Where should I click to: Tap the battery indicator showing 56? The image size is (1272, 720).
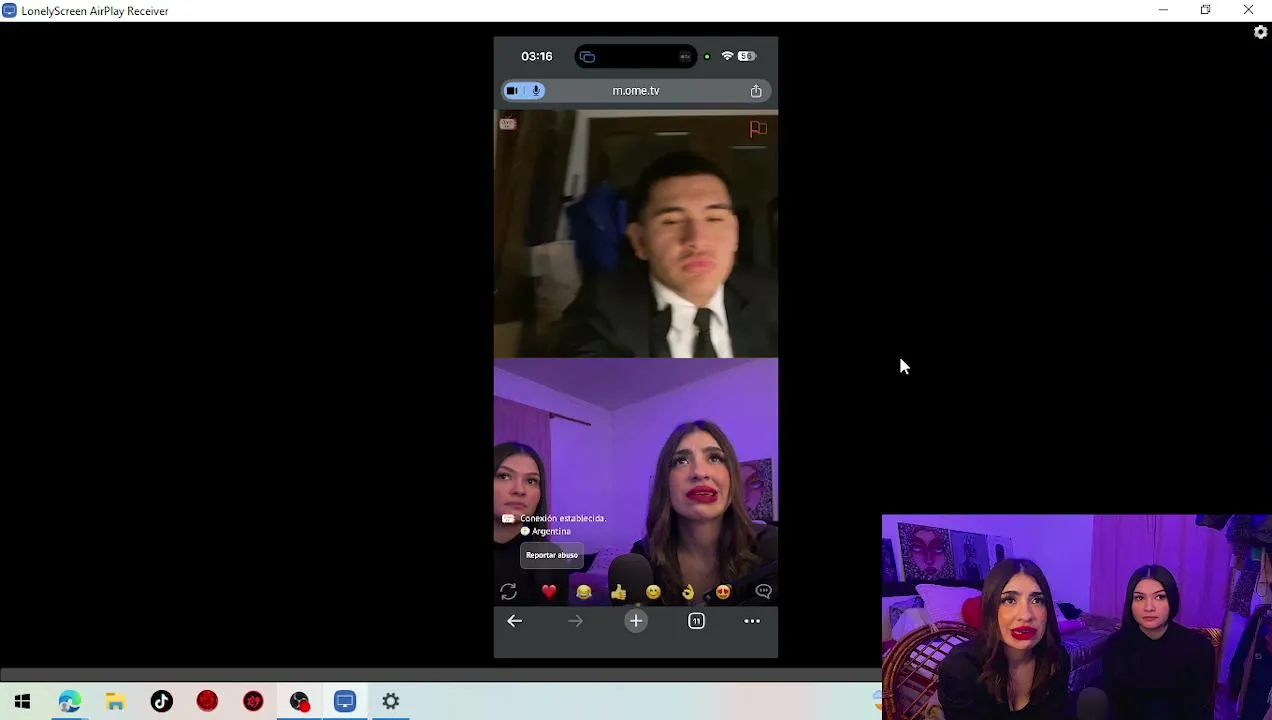(x=746, y=57)
